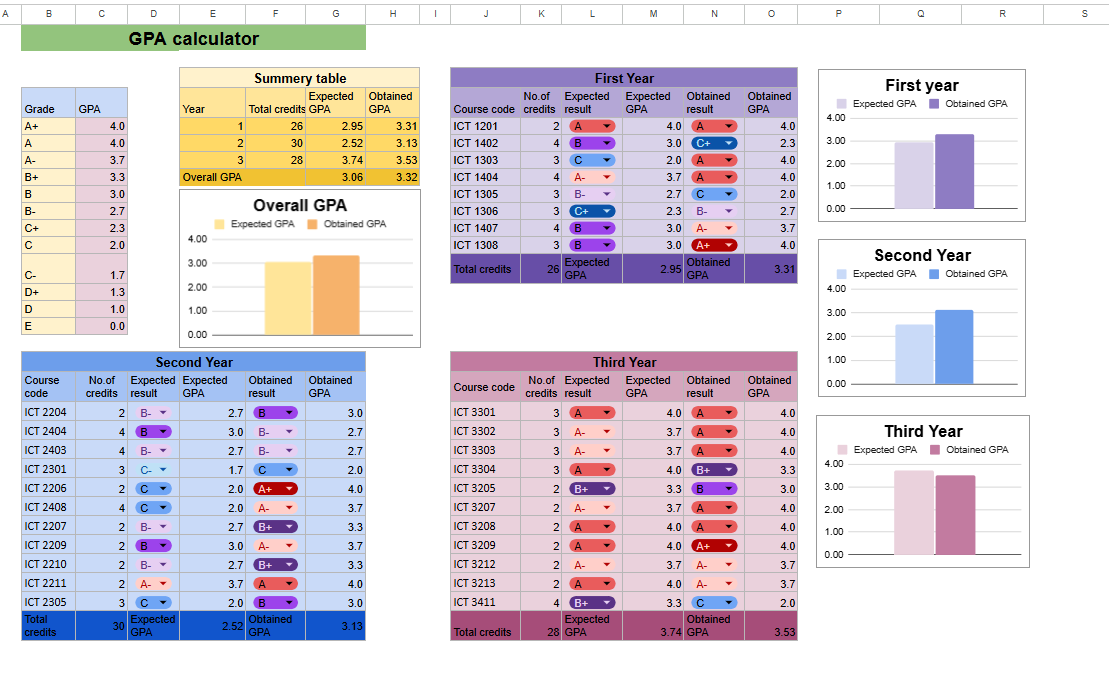Open obtained result dropdown for ICT 2305
Image resolution: width=1109 pixels, height=677 pixels.
click(275, 603)
